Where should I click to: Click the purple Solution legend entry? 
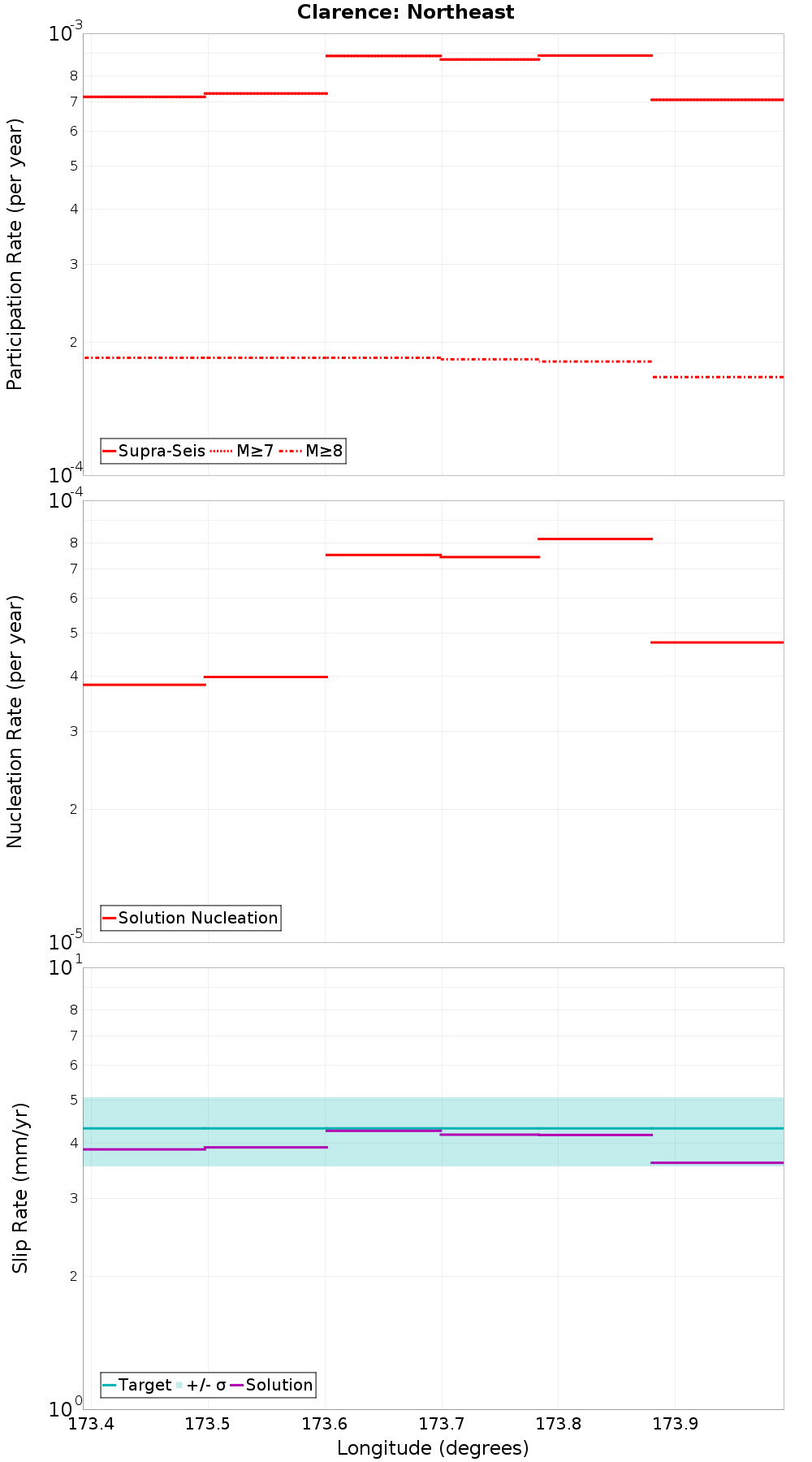(272, 1385)
